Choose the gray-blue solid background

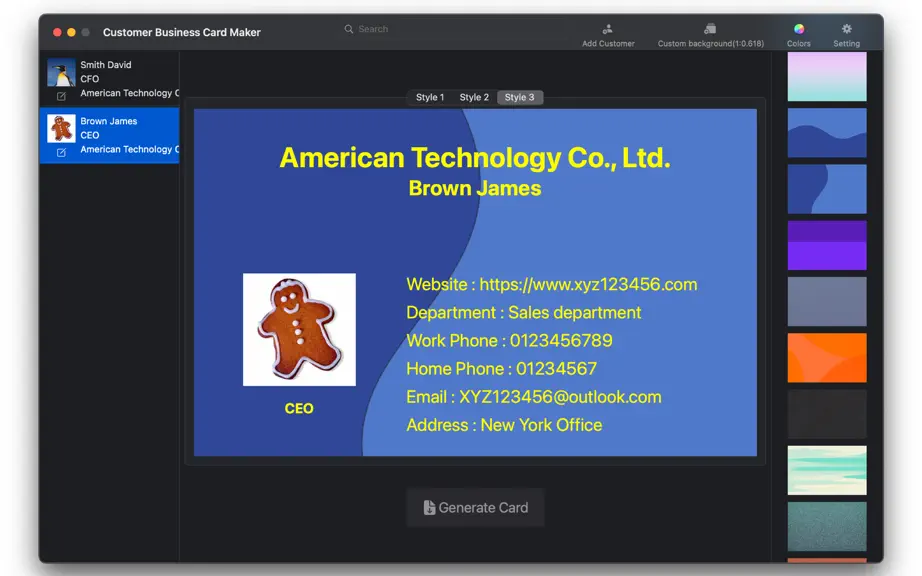point(827,302)
